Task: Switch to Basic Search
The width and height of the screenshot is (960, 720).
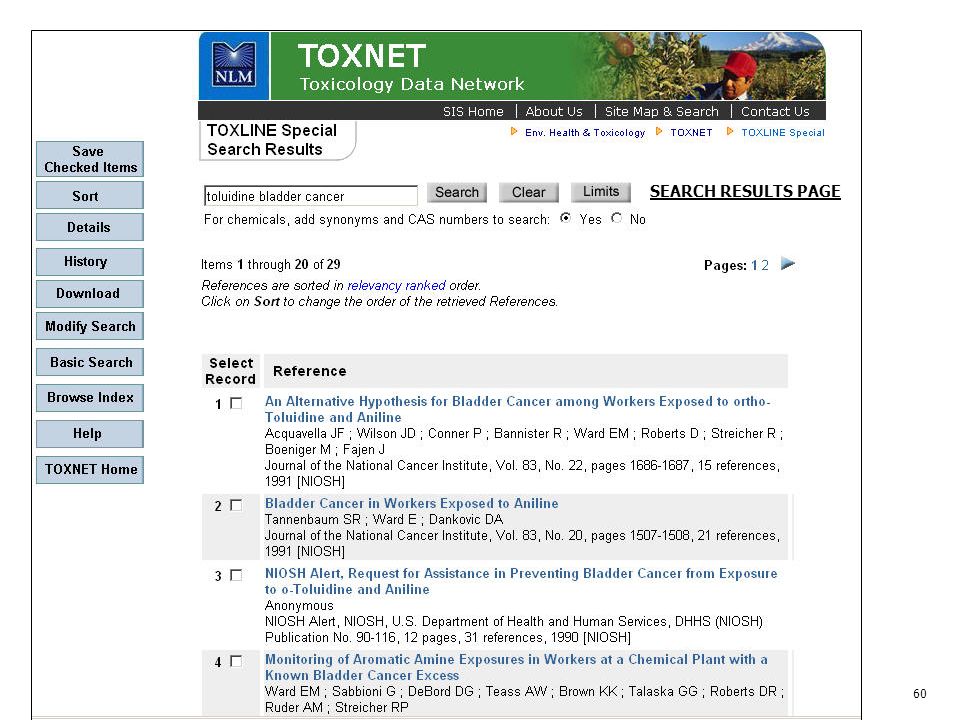Action: pyautogui.click(x=90, y=362)
